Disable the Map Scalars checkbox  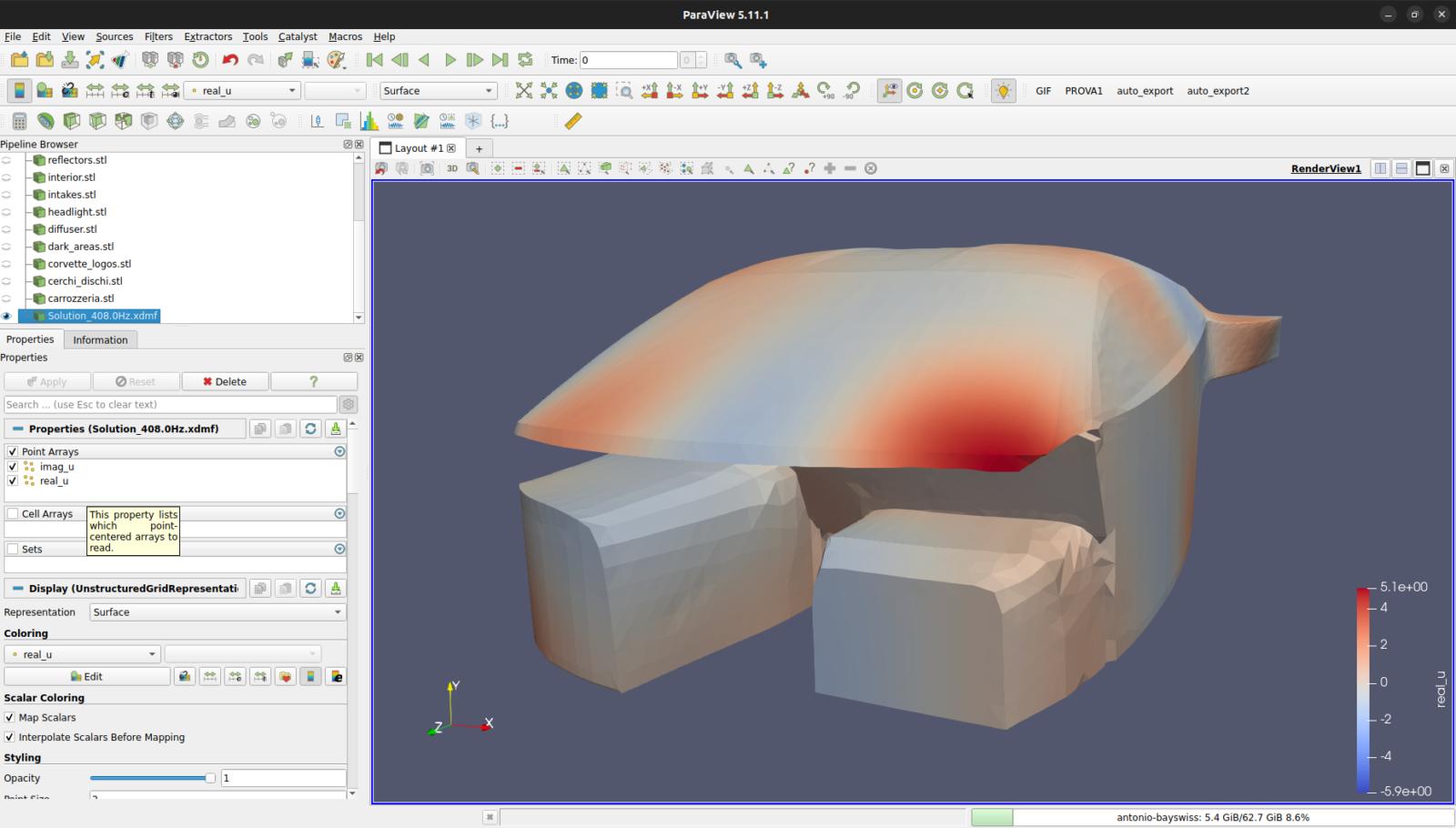tap(9, 717)
